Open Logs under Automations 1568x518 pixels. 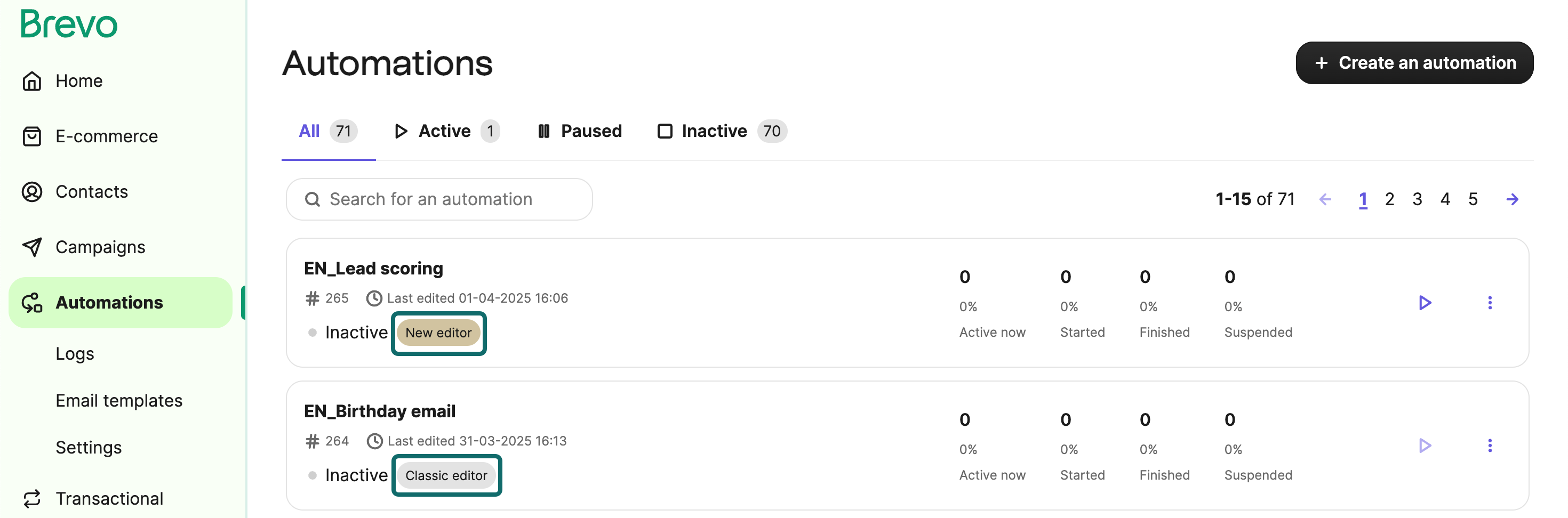[x=74, y=354]
